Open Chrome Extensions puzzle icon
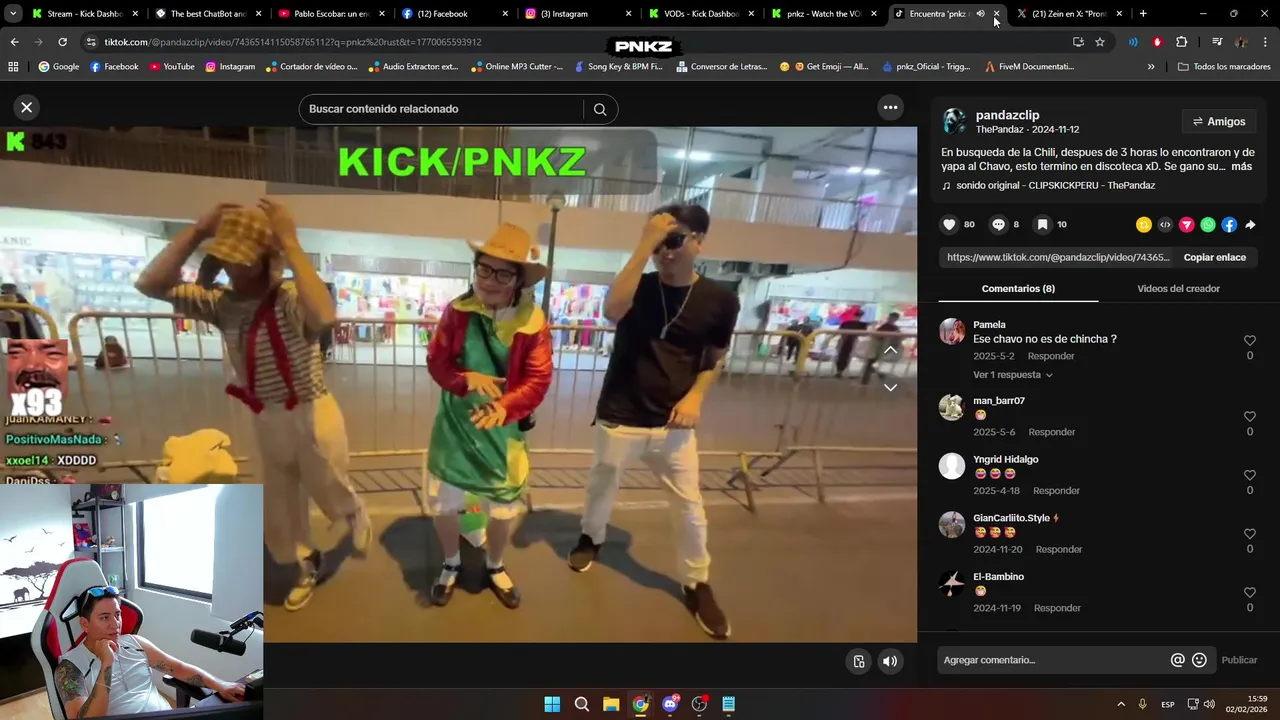Viewport: 1280px width, 720px height. (x=1182, y=42)
